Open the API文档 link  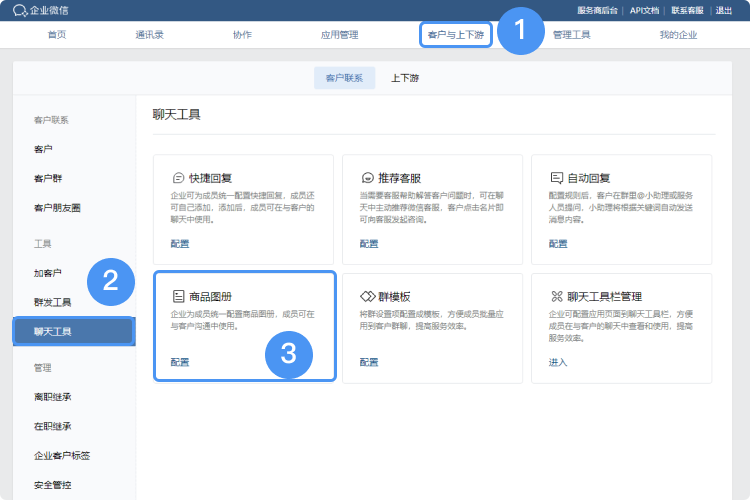pos(644,10)
